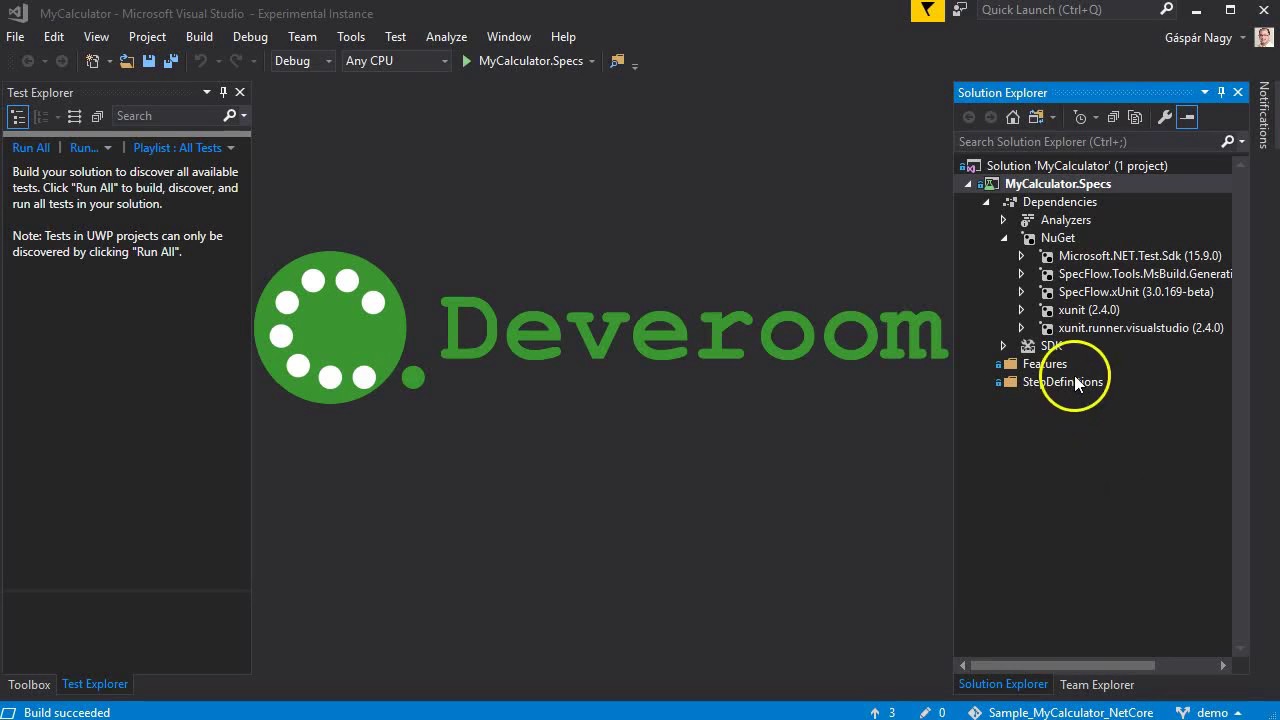Screen dimensions: 1280x720
Task: Click the Redo arrow in toolbar
Action: click(x=237, y=61)
